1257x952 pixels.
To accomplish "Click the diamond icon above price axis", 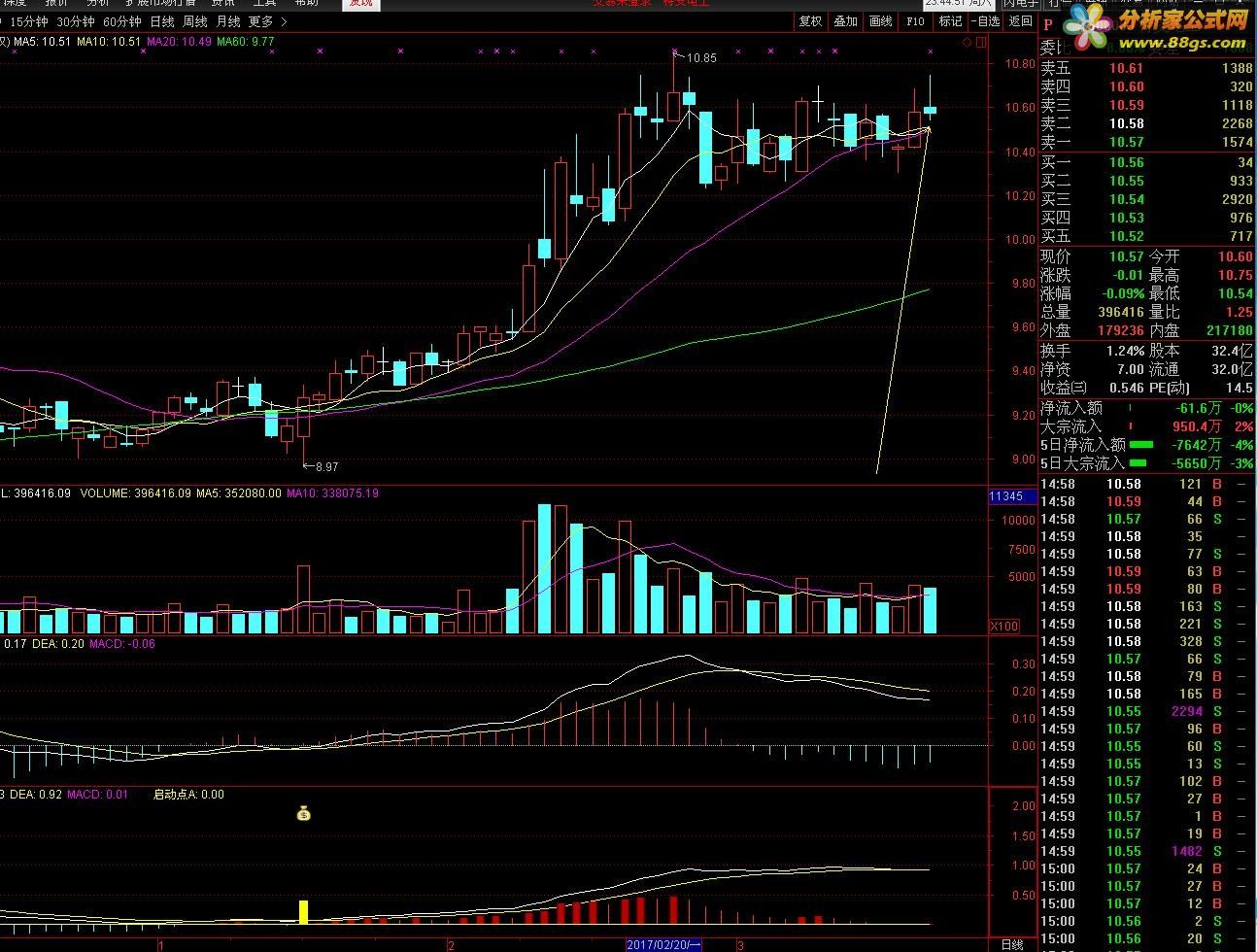I will [968, 44].
